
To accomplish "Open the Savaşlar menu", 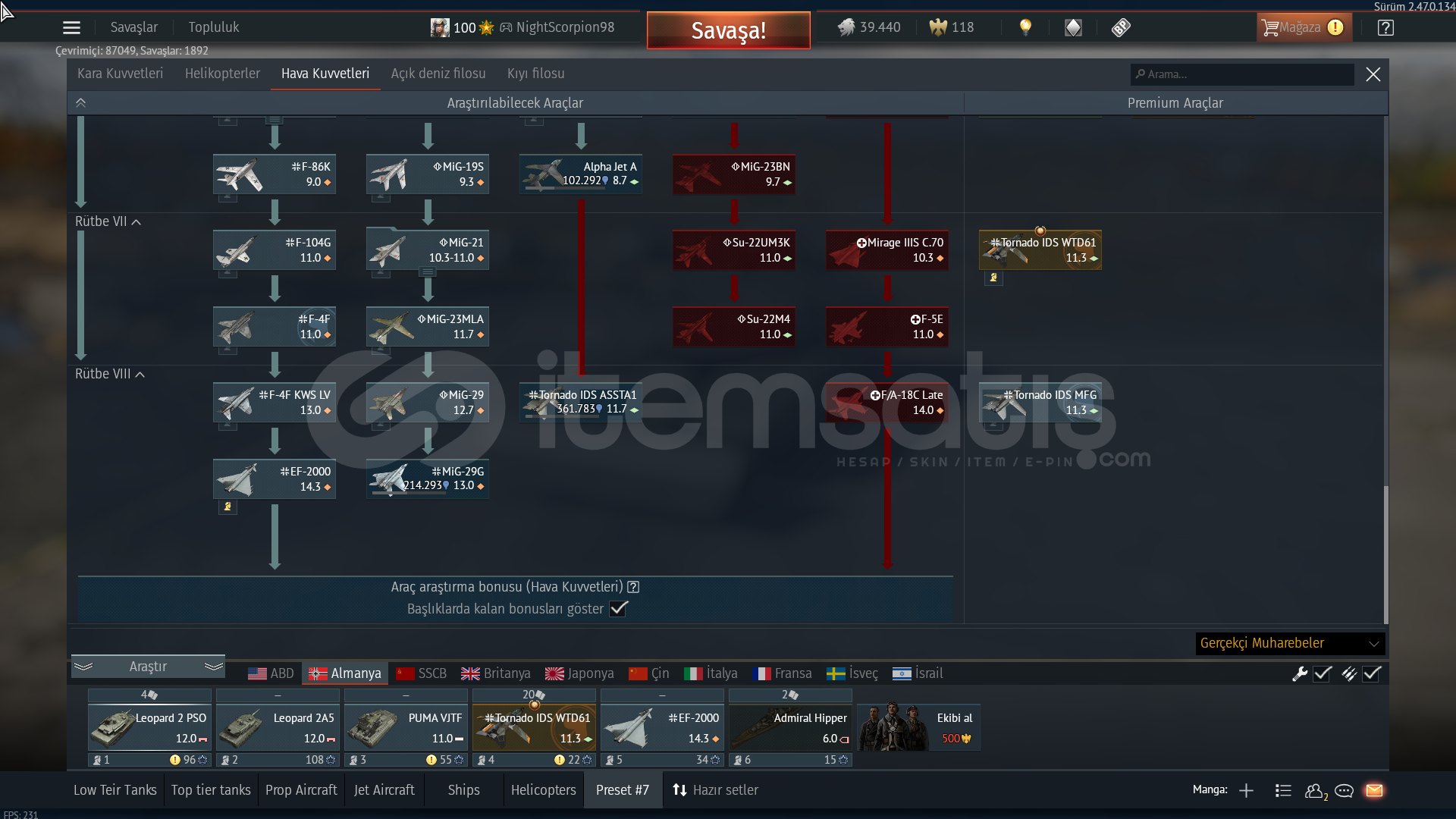I will click(134, 27).
